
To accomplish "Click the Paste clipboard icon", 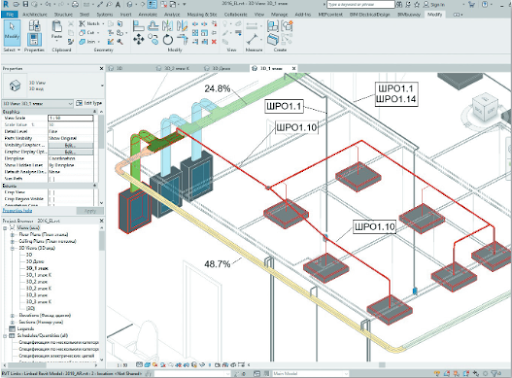I will [57, 27].
